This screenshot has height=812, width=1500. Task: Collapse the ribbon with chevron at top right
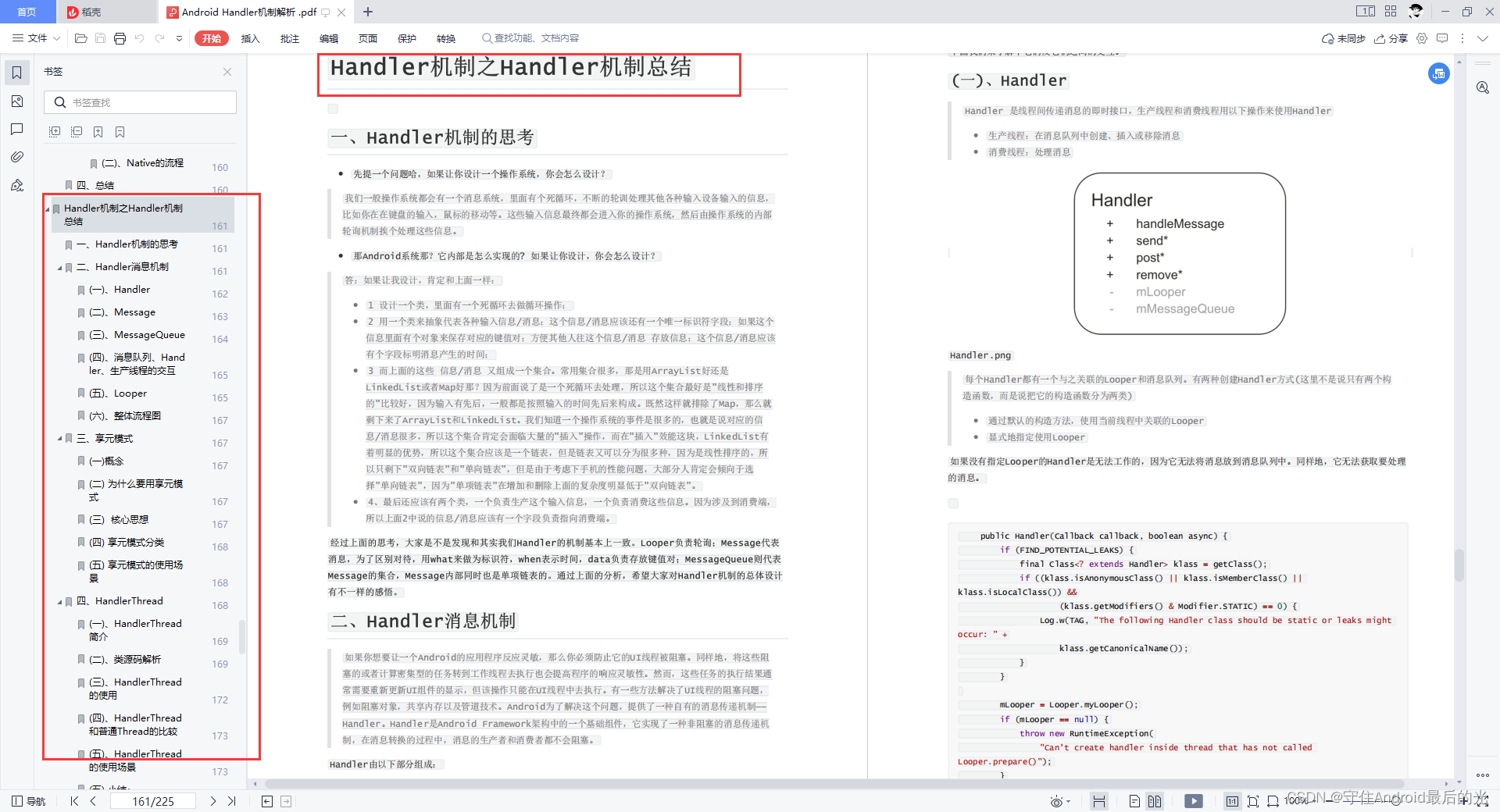[1483, 38]
